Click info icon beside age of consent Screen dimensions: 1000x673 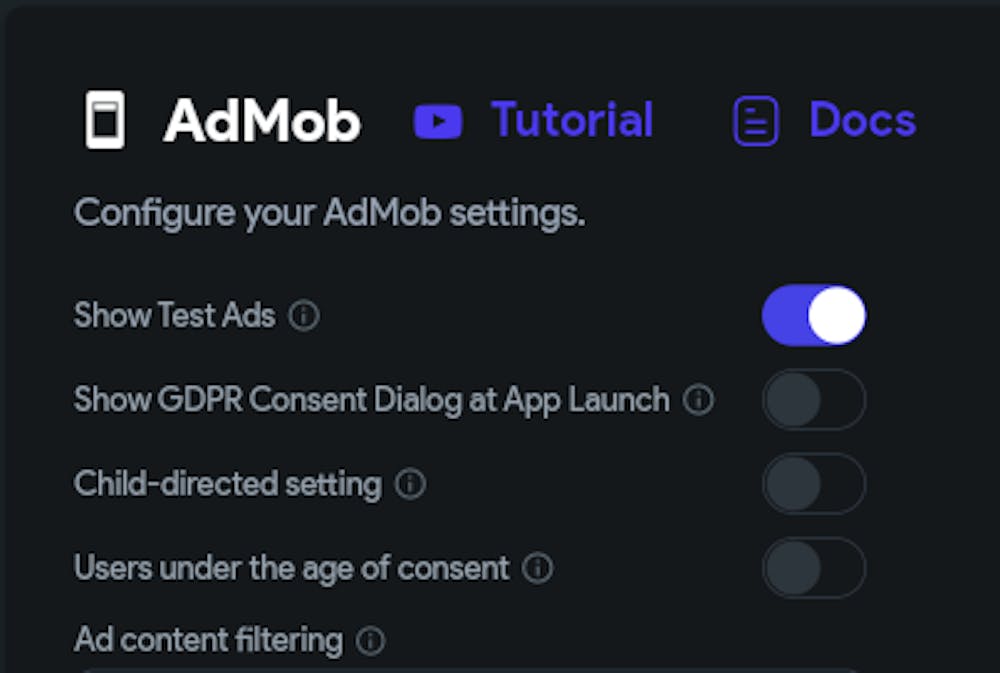pyautogui.click(x=538, y=568)
